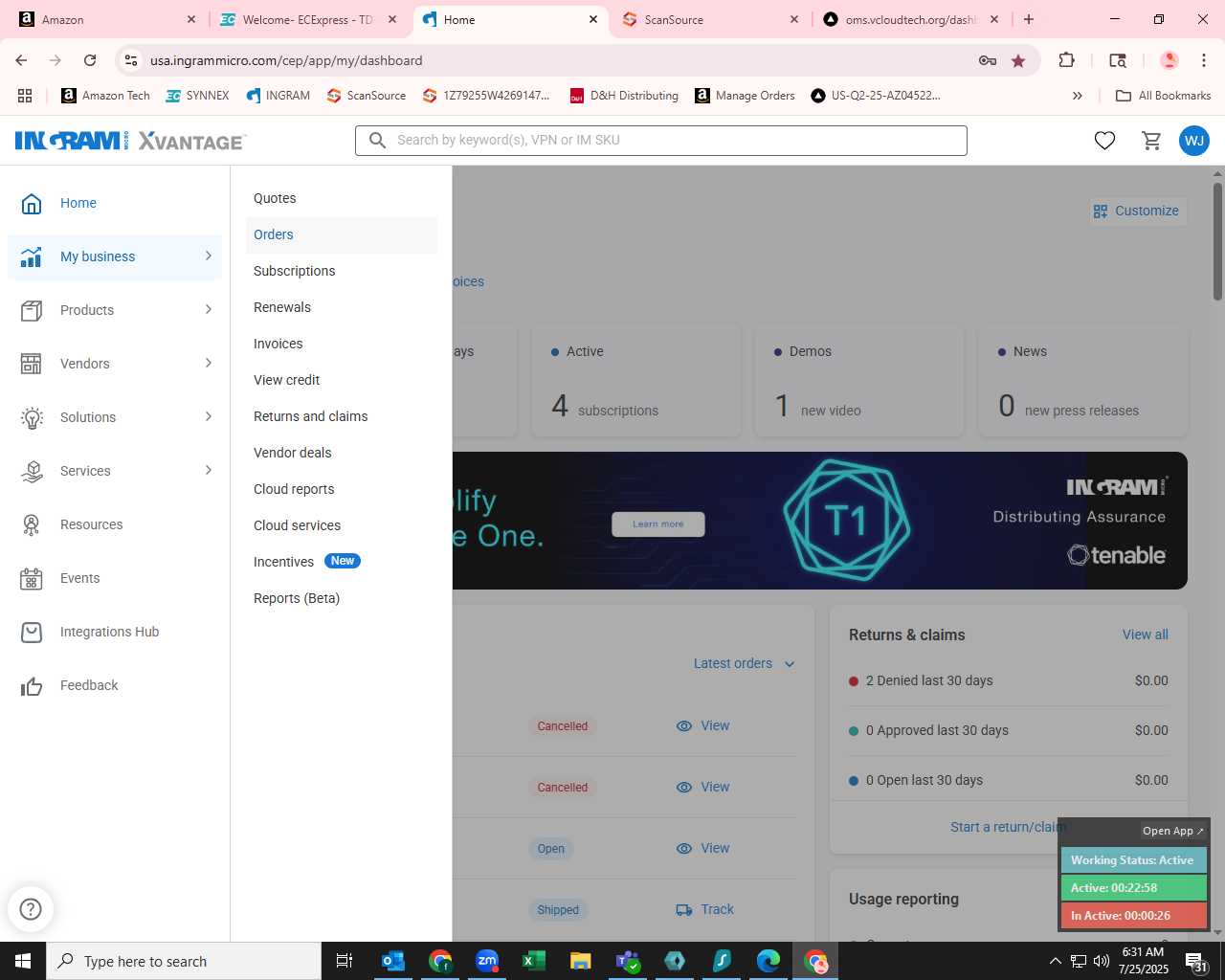
Task: Click Open App in the tracker widget
Action: coord(1172,831)
